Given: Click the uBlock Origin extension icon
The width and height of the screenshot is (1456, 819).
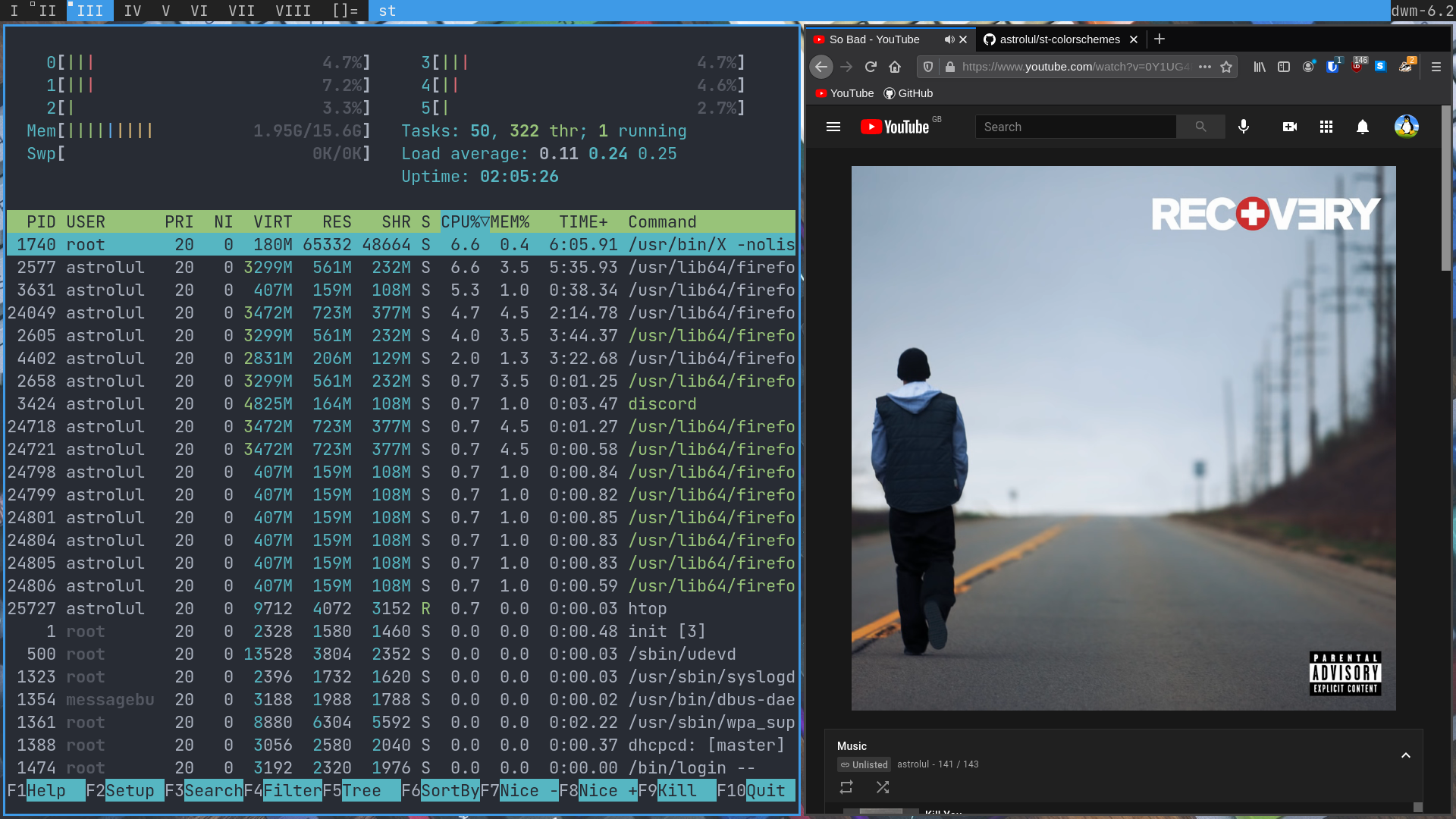Looking at the screenshot, I should tap(1357, 67).
